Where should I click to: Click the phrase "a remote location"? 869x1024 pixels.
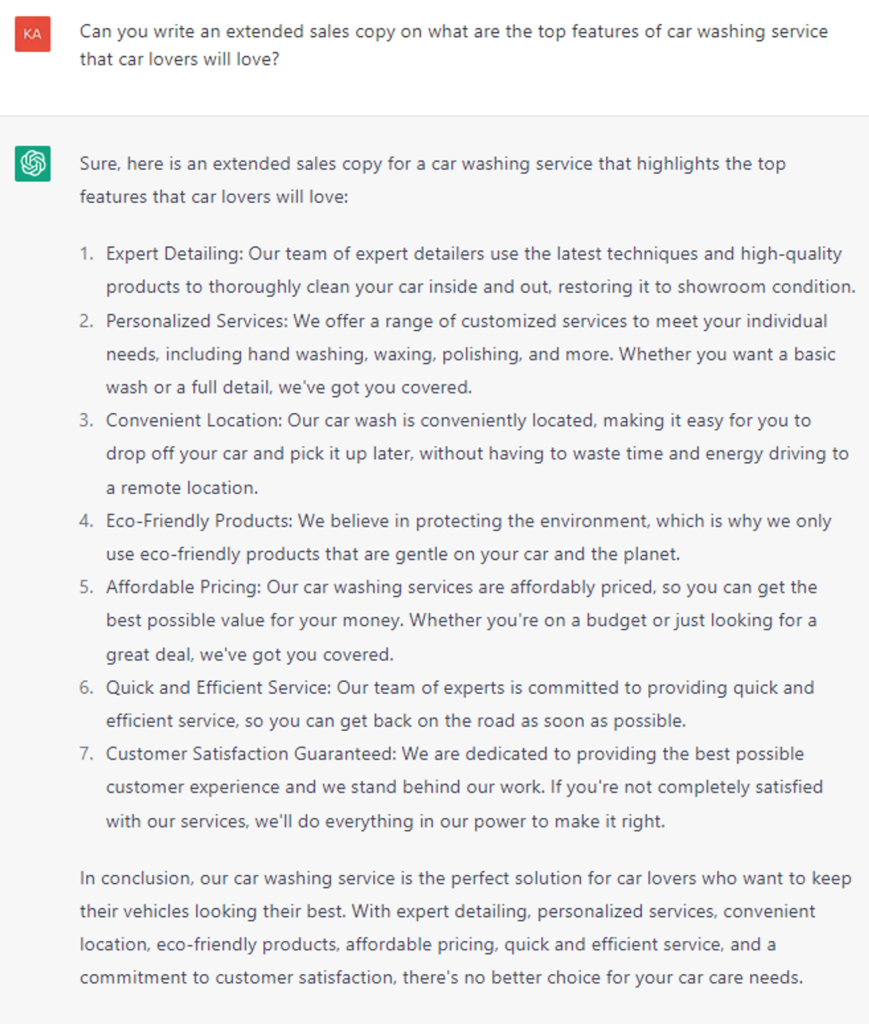(181, 488)
